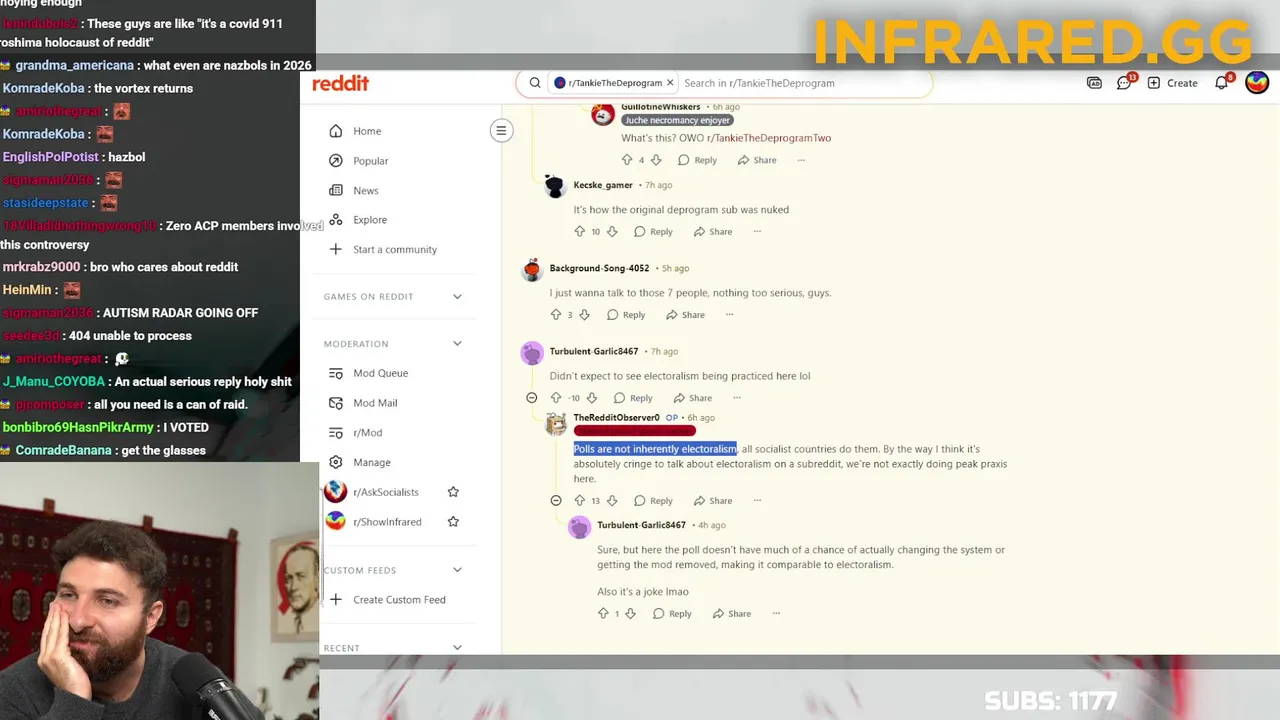Downvote Turbulent-Garlic8467's electoralism comment
This screenshot has width=1280, height=720.
point(592,398)
